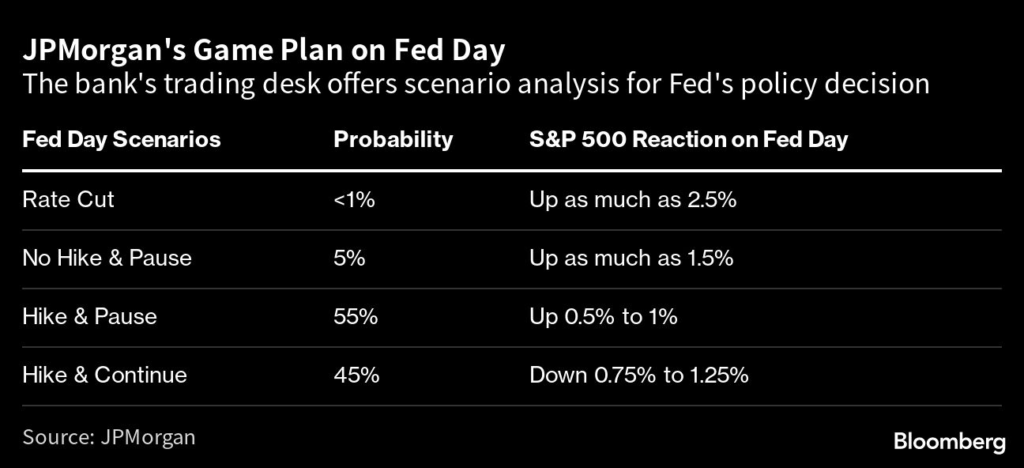Click the subtitle about the bank's trading desk
The width and height of the screenshot is (1024, 468).
[476, 84]
